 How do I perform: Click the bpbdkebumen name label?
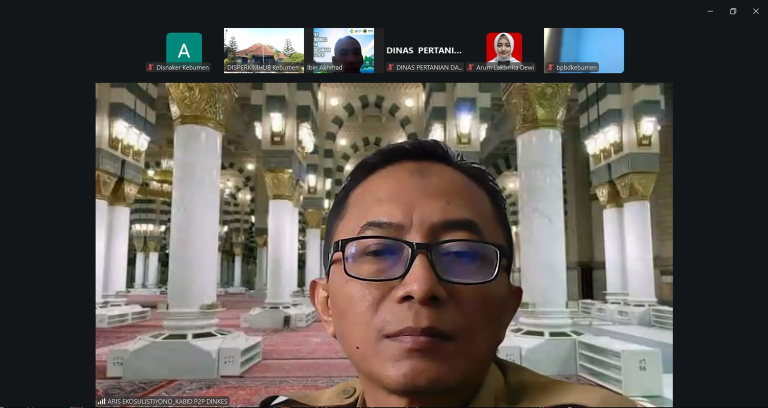tap(576, 68)
